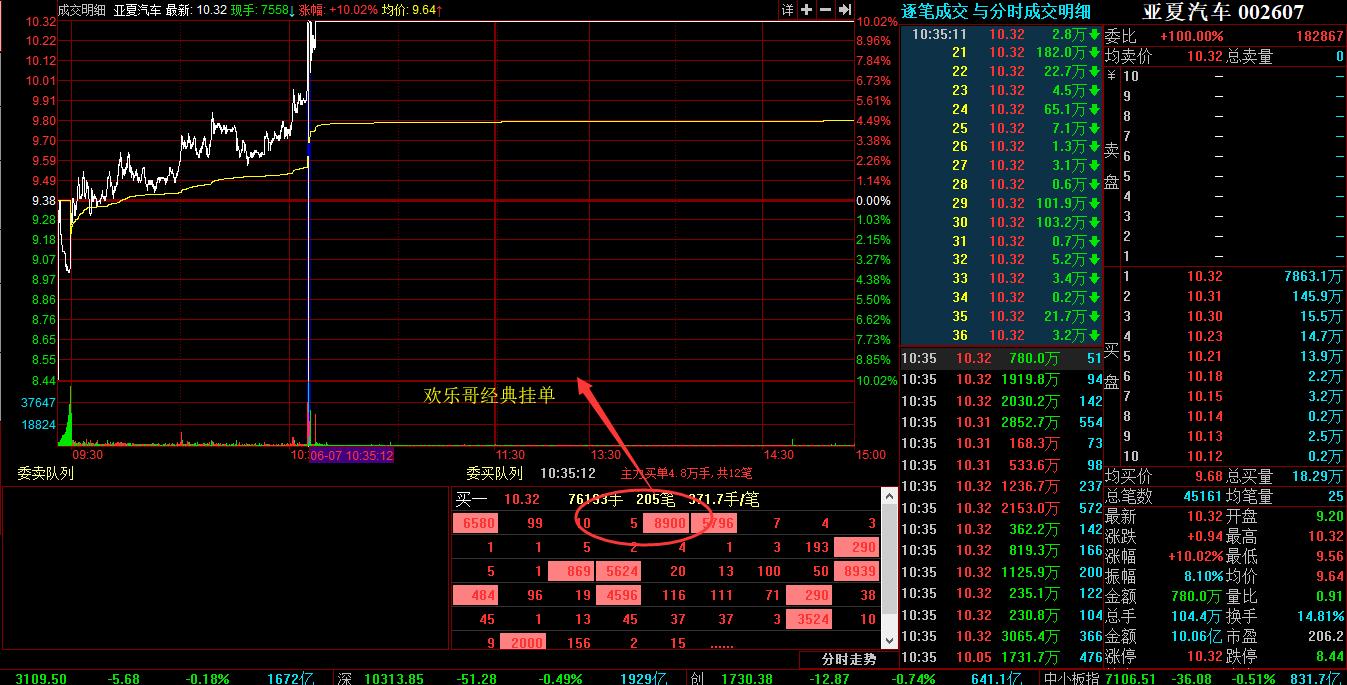Click sell level 10 row in 卖盘
Screen dimensions: 1347x685
[x=1232, y=76]
